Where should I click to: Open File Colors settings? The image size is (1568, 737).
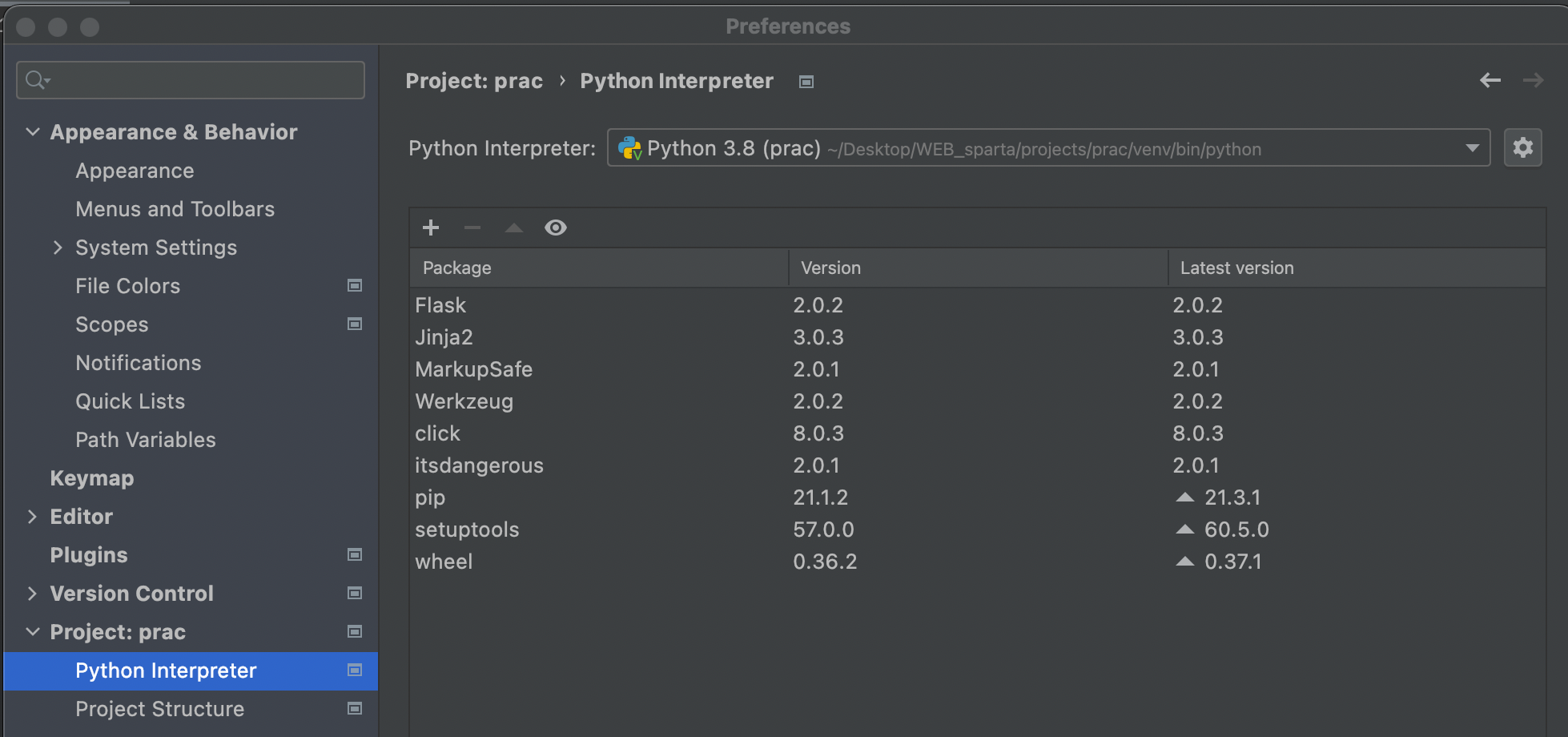click(x=127, y=286)
